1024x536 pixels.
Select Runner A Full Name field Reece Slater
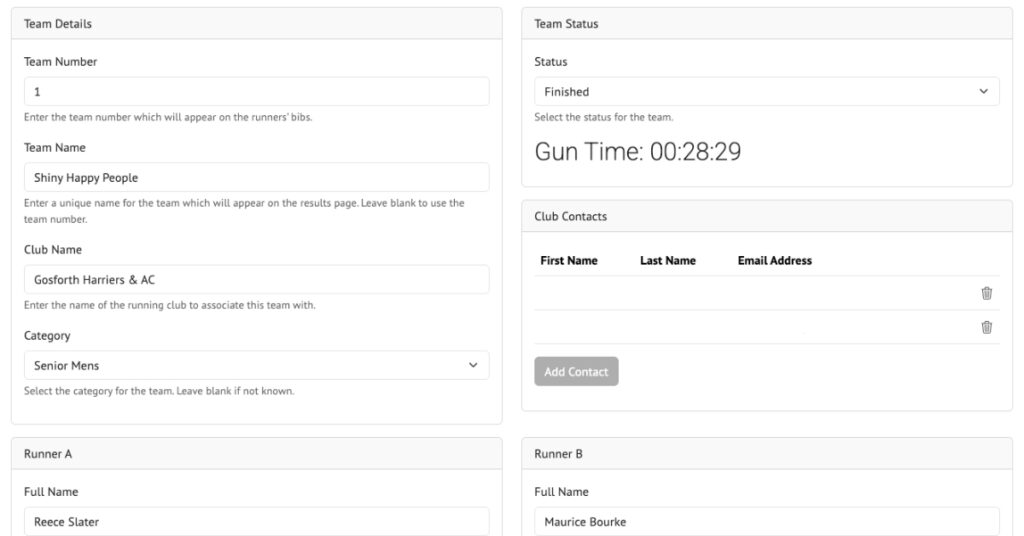(257, 522)
